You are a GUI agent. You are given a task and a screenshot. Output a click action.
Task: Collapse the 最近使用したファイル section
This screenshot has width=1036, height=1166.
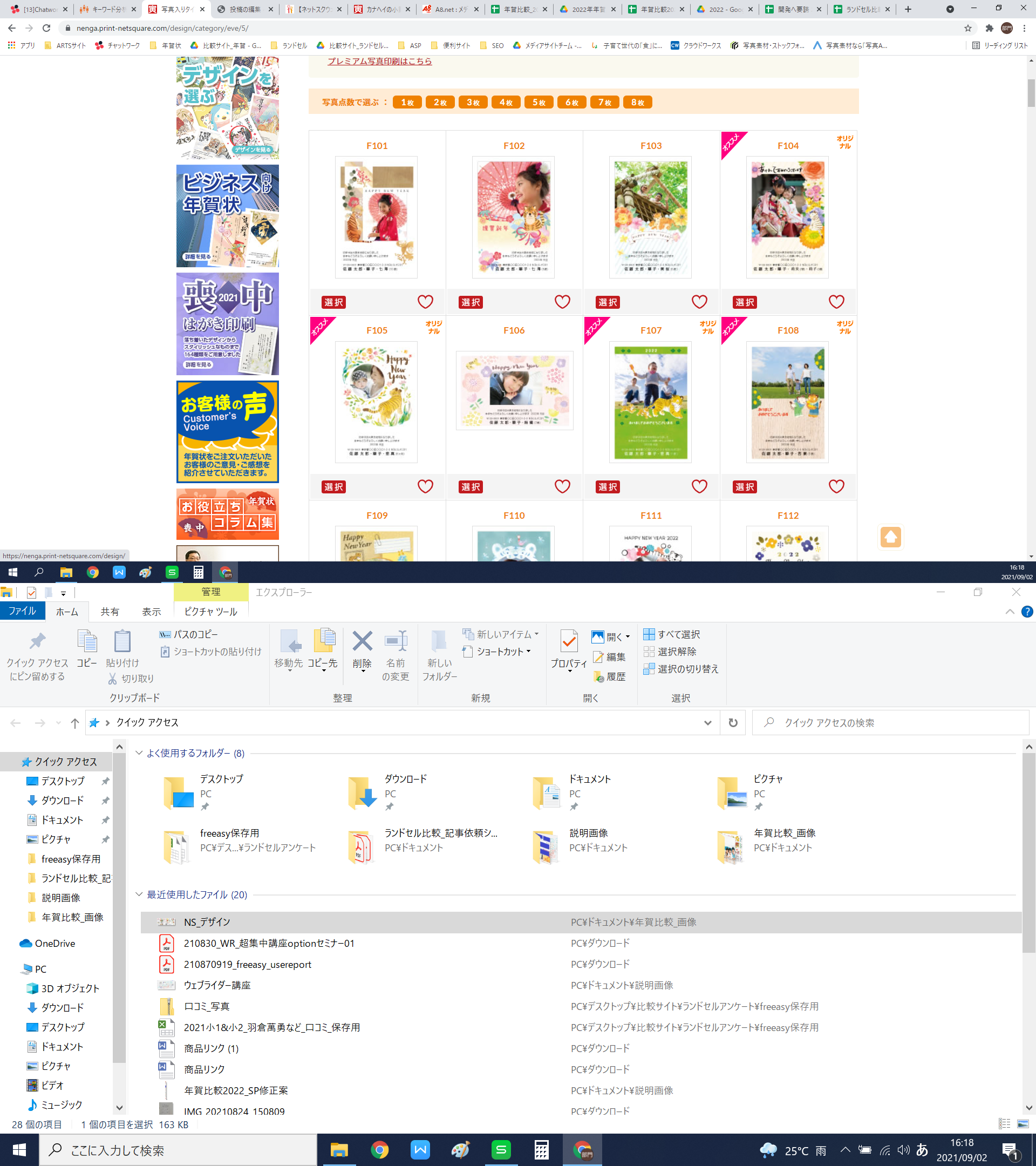pyautogui.click(x=139, y=894)
